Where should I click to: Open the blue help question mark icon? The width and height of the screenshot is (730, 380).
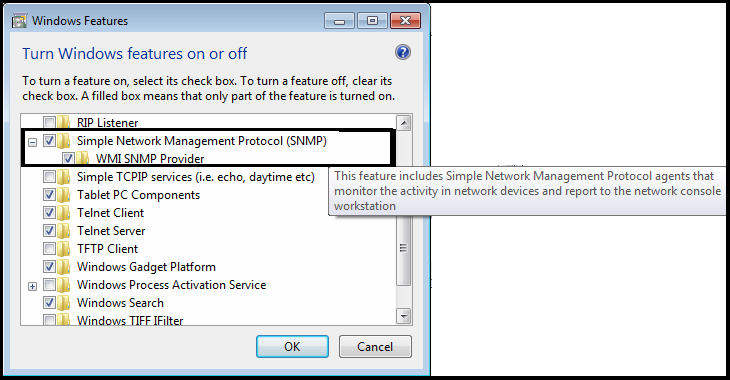click(403, 52)
